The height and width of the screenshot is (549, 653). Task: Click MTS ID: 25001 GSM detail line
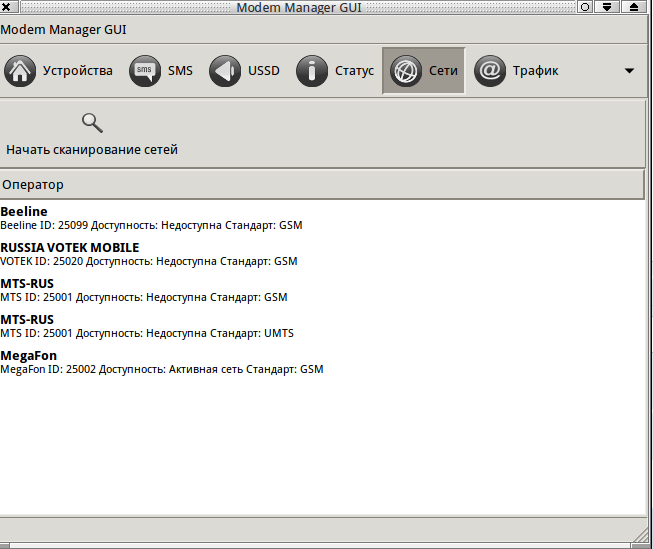coord(144,297)
